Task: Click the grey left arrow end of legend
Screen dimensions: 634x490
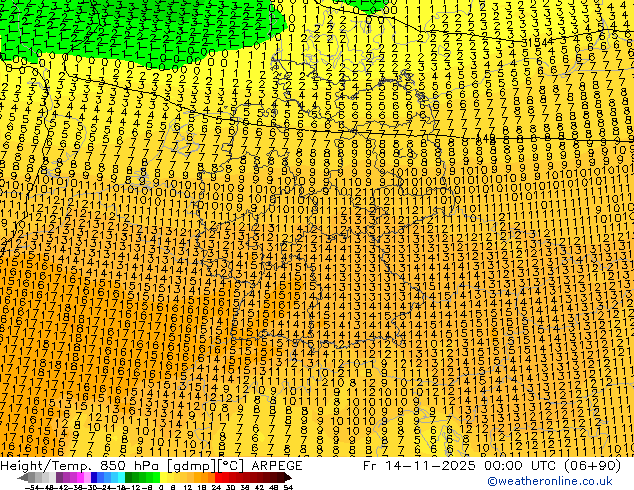Action: (x=23, y=477)
